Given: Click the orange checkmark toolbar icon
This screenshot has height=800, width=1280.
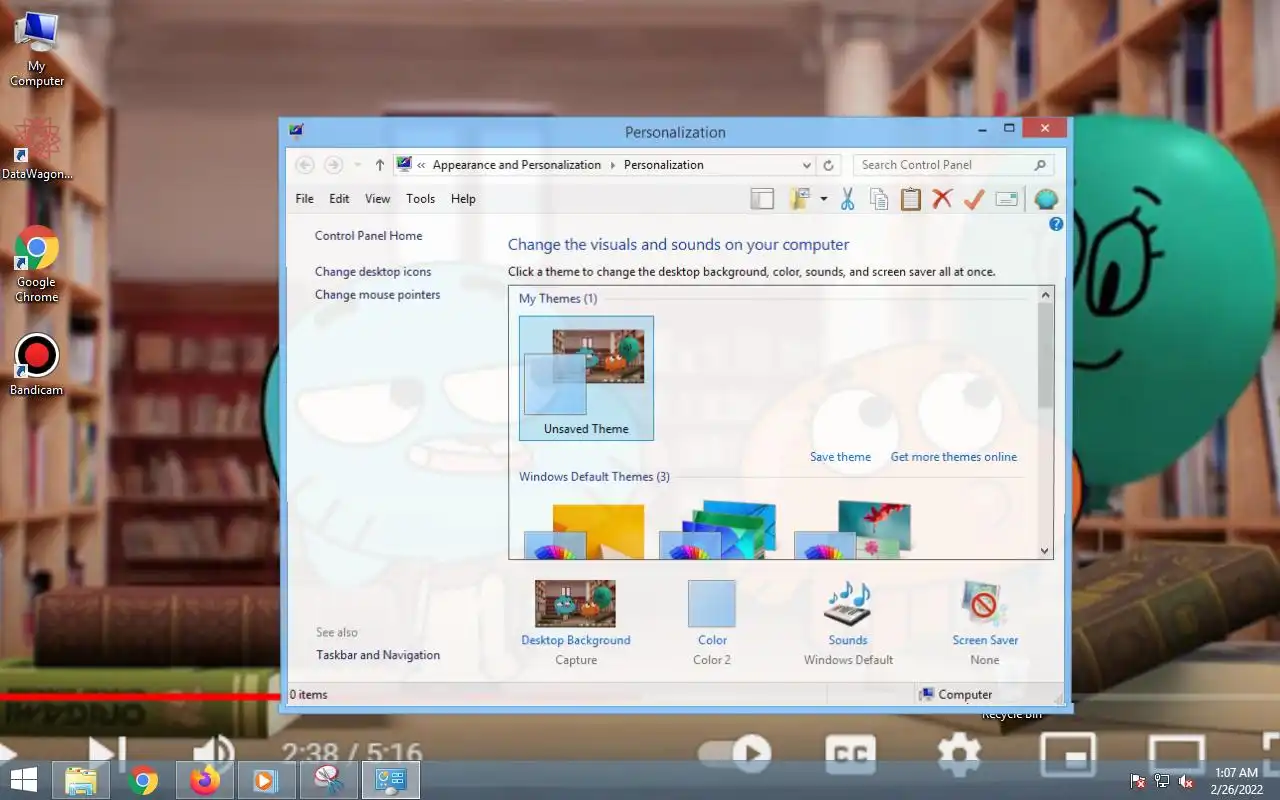Looking at the screenshot, I should (973, 199).
